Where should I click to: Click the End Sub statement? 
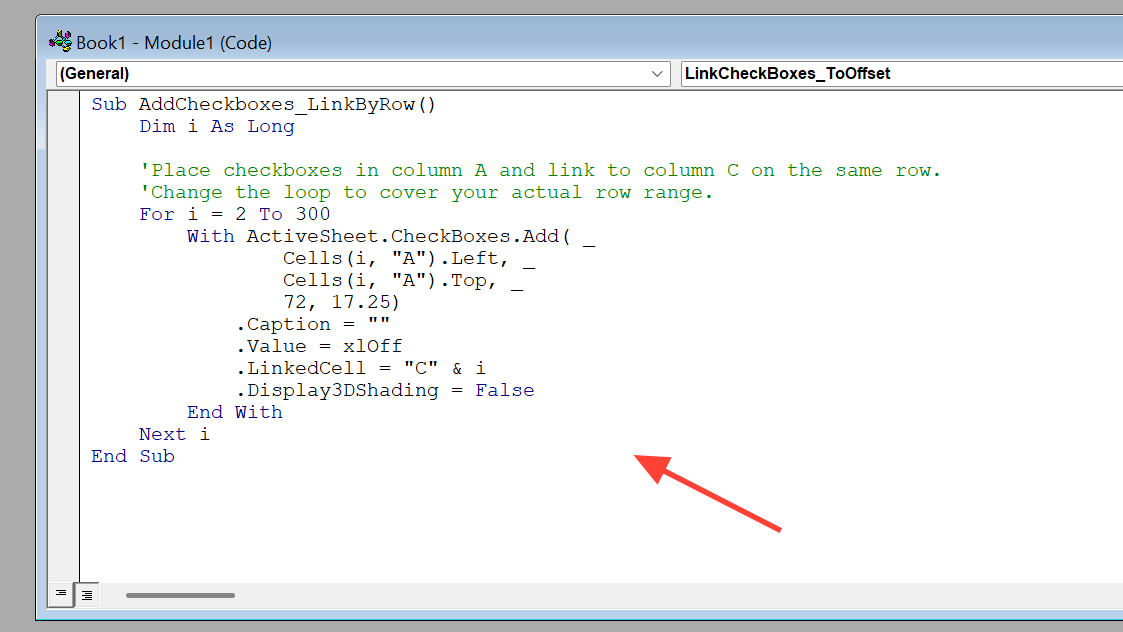(132, 455)
